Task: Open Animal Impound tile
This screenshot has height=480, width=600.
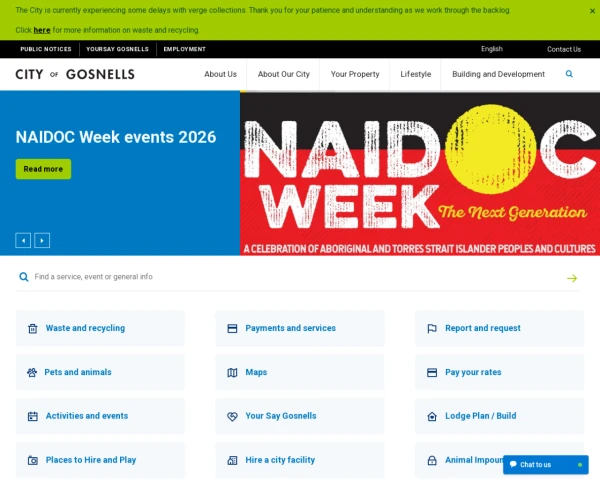Action: [500, 460]
